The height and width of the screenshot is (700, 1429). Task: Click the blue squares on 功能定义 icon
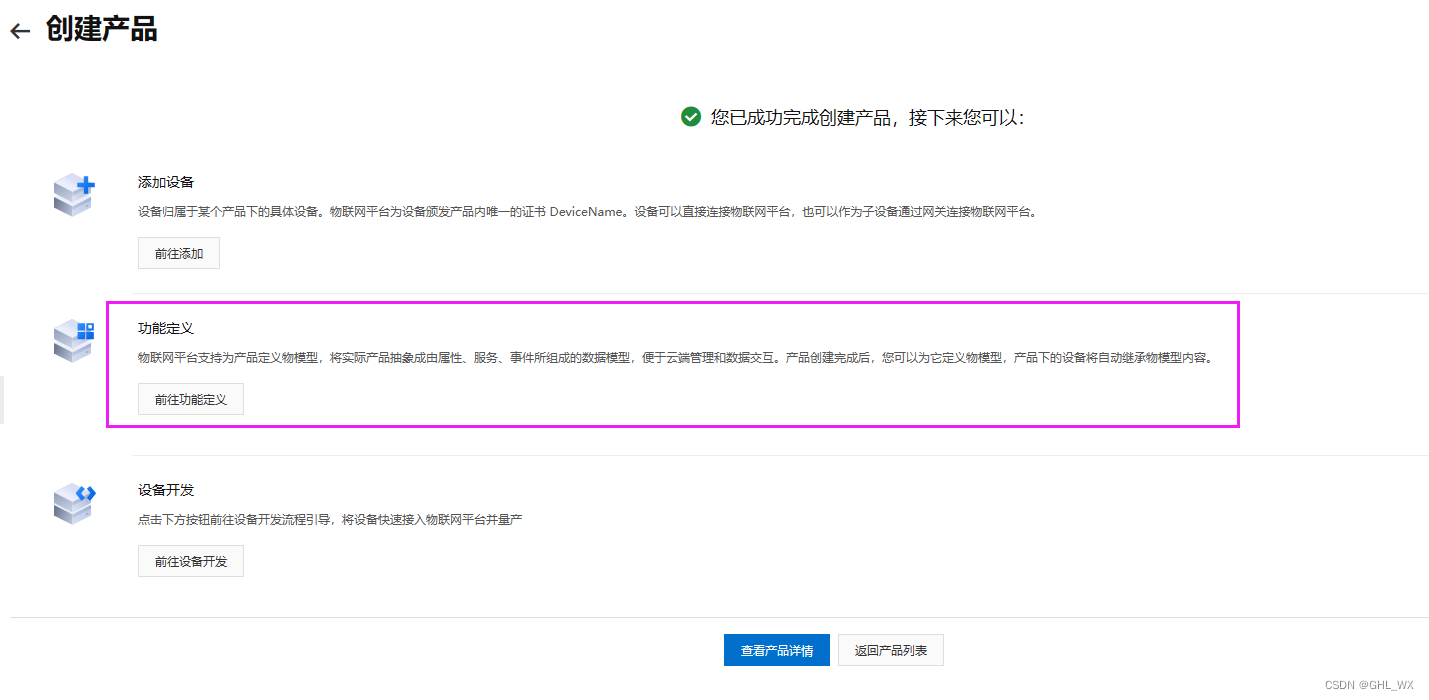(85, 331)
